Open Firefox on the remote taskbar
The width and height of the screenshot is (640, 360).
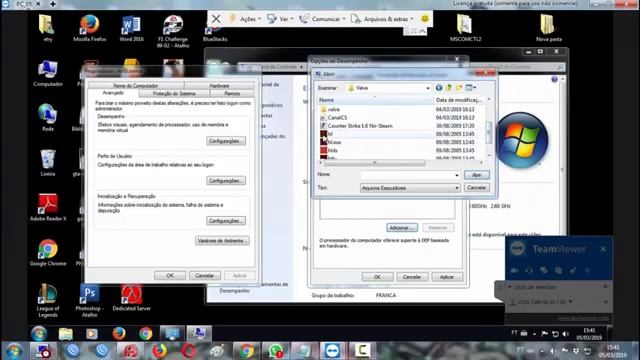119,333
